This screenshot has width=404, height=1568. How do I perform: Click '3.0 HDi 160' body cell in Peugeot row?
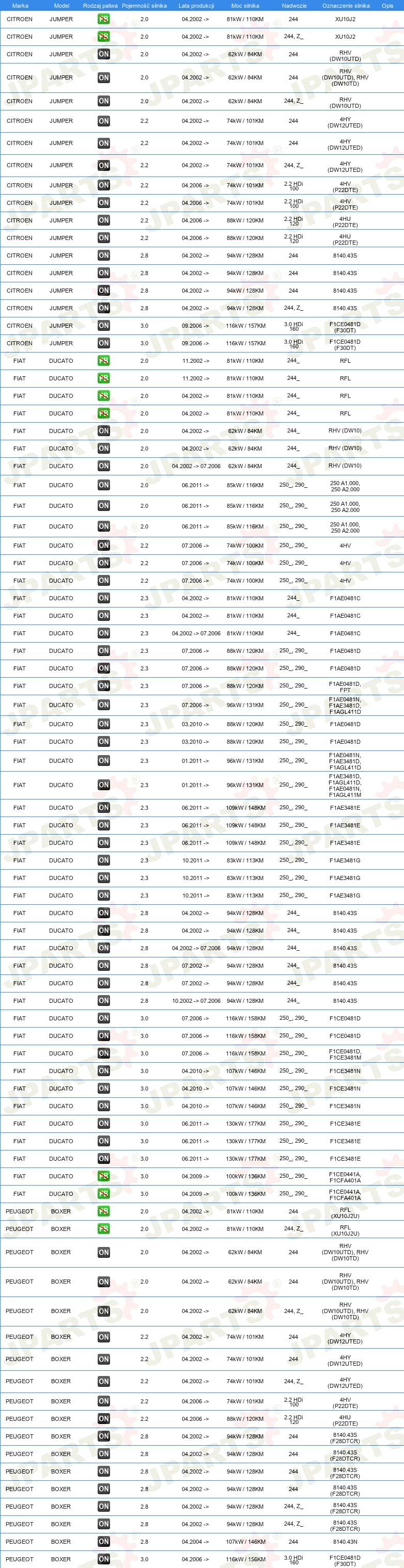tap(293, 1560)
